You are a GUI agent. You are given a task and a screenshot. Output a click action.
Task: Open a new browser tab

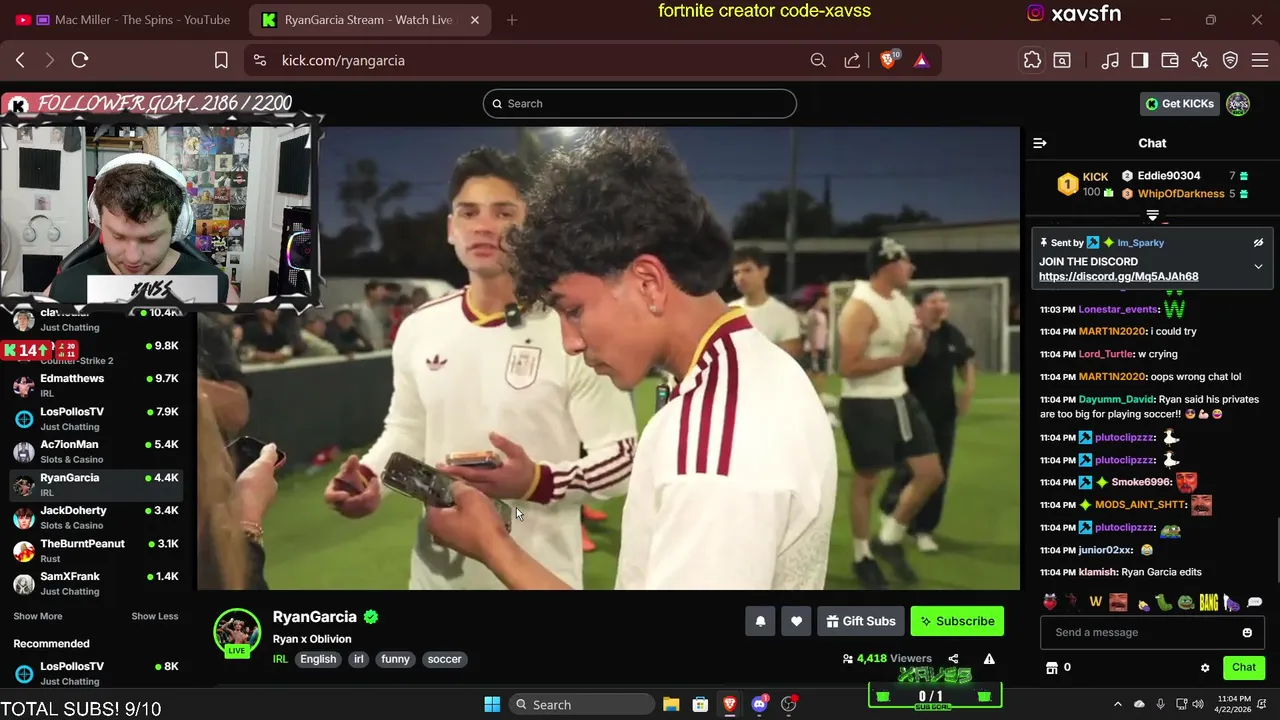pos(512,20)
